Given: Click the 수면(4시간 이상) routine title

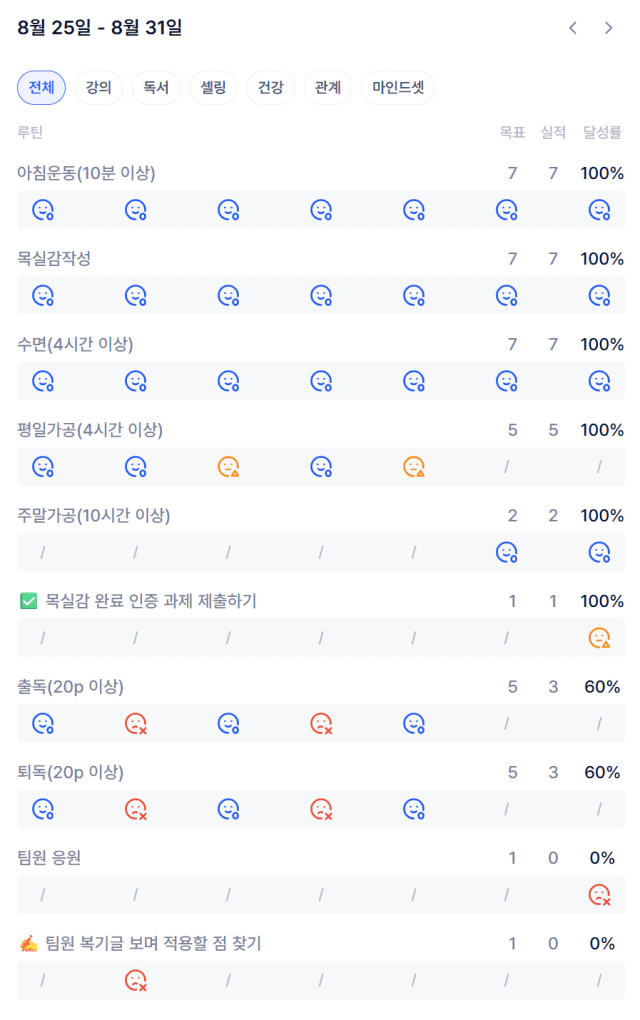Looking at the screenshot, I should (75, 344).
